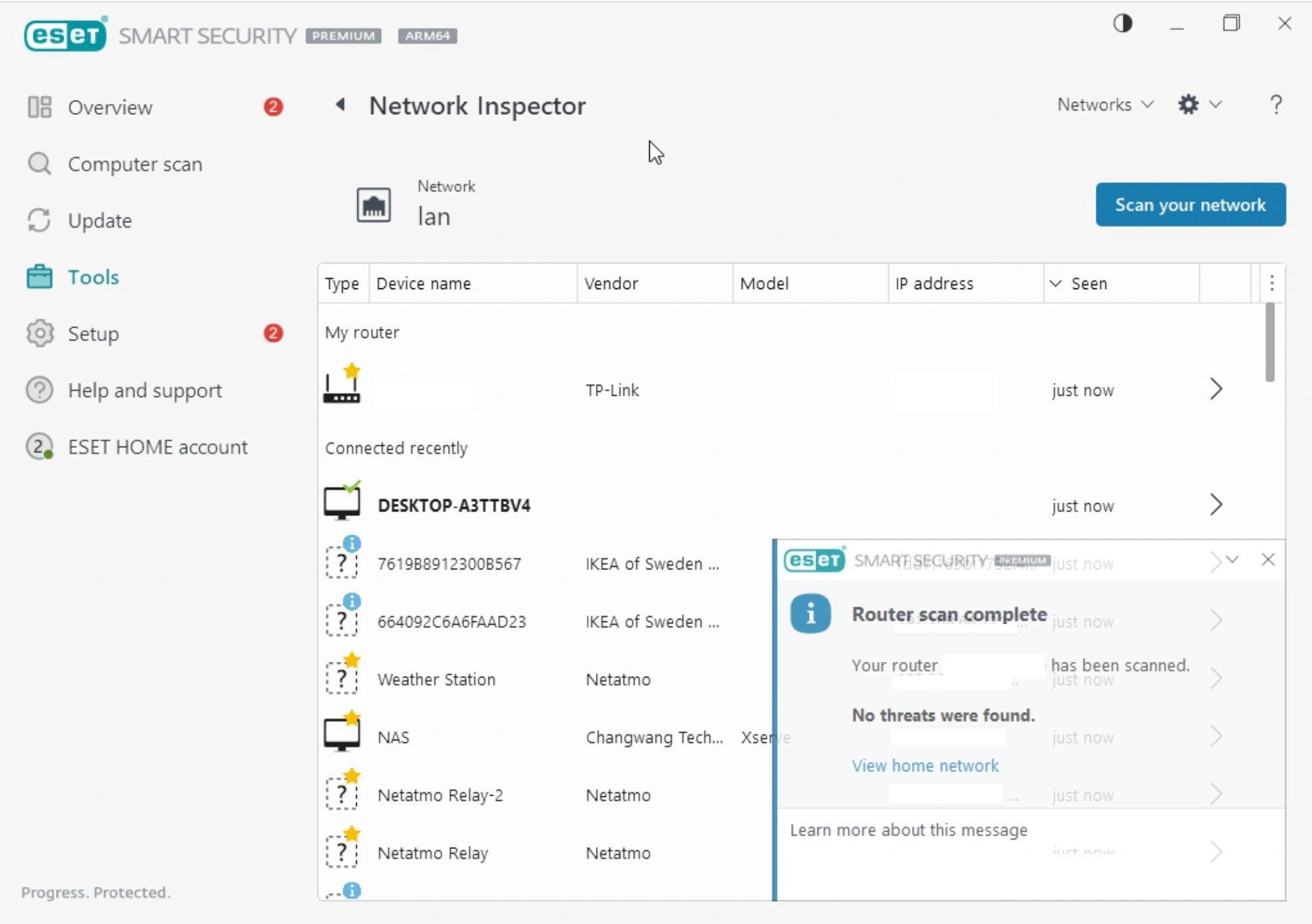Click the Netatmo Relay device icon
This screenshot has width=1312, height=924.
tap(343, 848)
